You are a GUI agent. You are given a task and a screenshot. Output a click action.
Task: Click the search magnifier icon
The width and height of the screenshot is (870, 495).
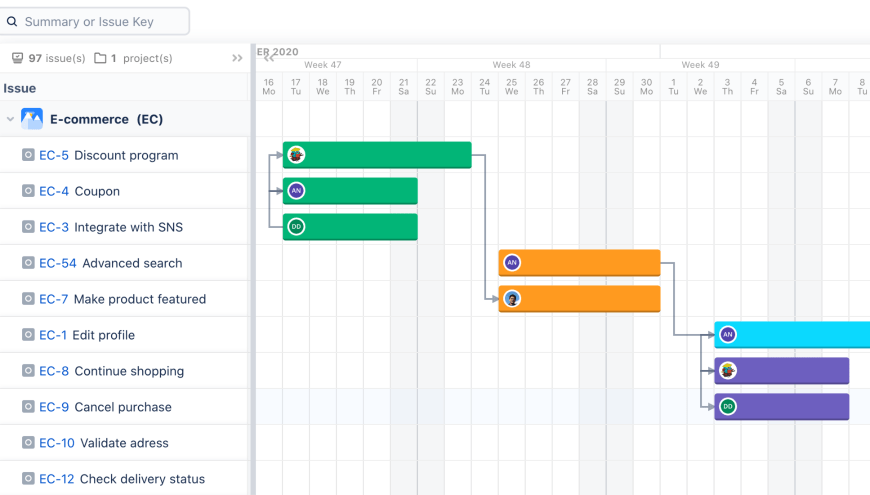pos(12,22)
